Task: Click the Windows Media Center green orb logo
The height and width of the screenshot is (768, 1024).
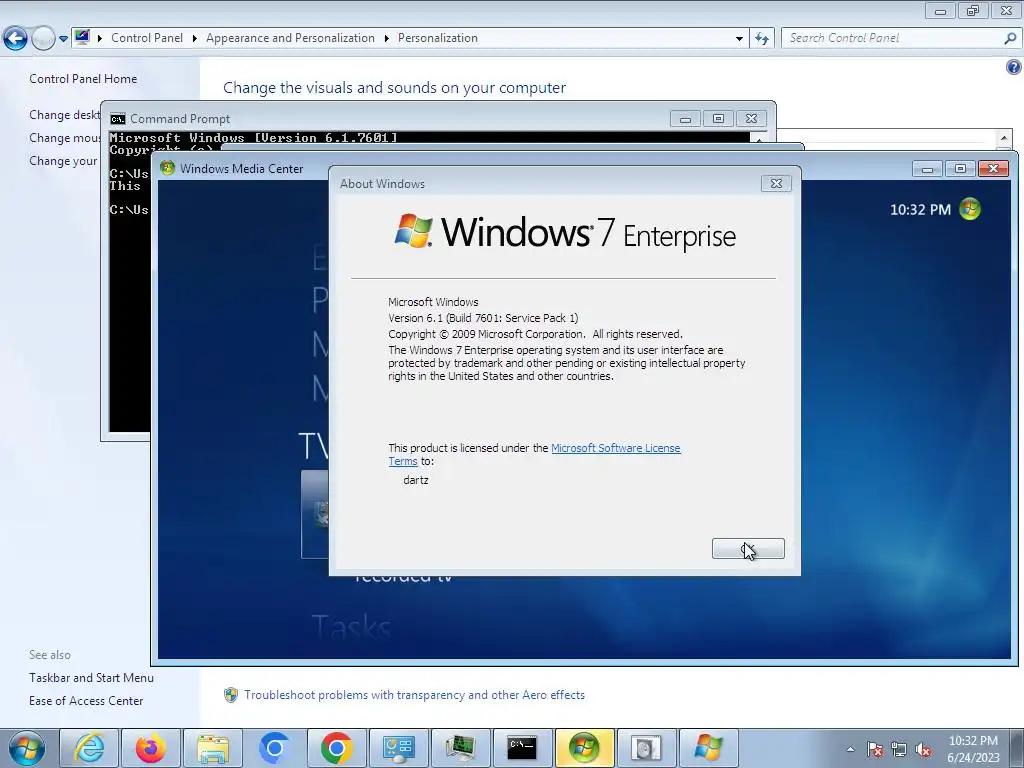Action: [x=970, y=209]
